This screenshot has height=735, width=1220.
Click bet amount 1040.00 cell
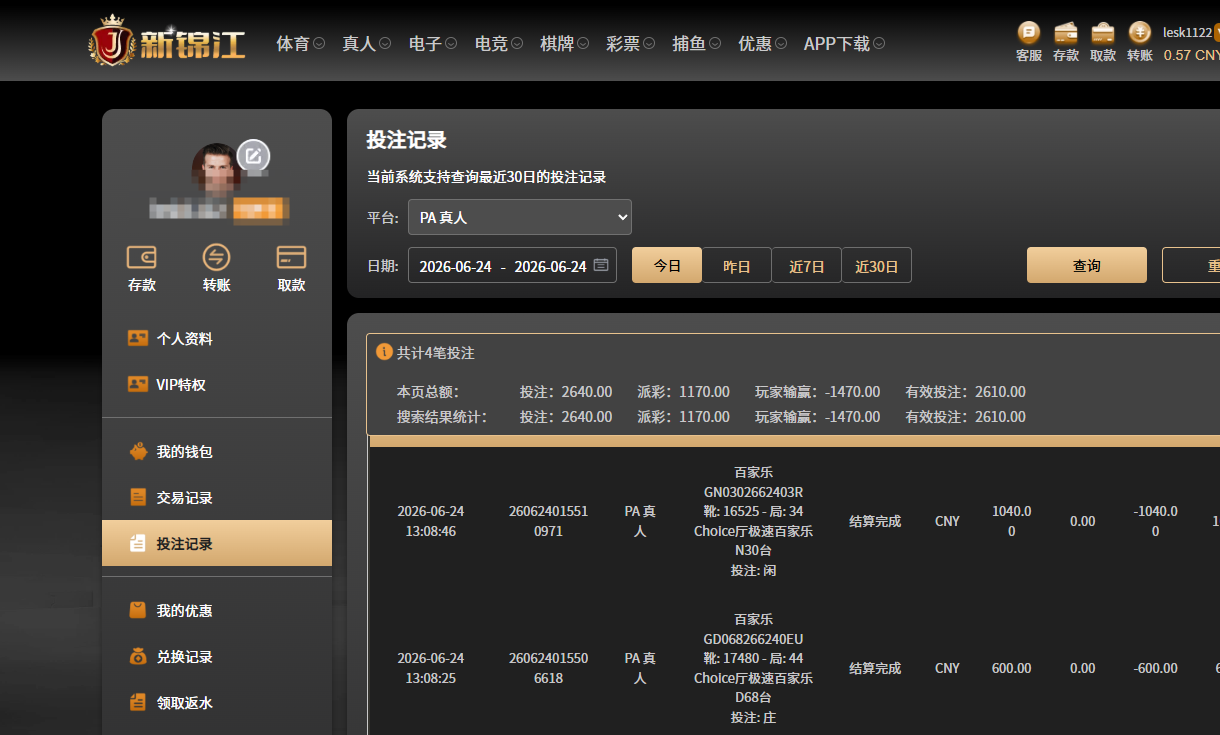click(1011, 521)
